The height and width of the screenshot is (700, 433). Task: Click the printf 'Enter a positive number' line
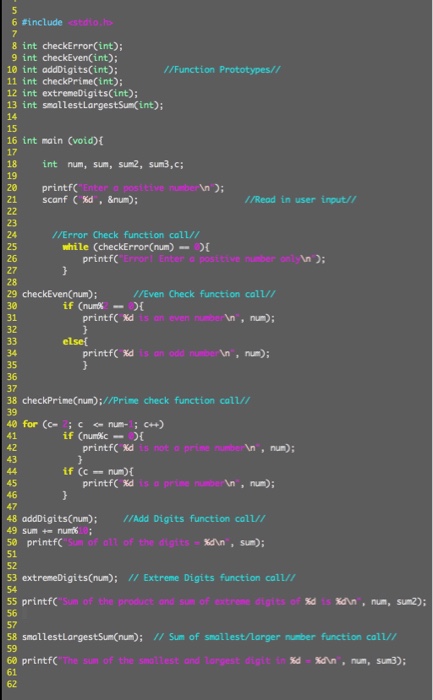pyautogui.click(x=133, y=188)
